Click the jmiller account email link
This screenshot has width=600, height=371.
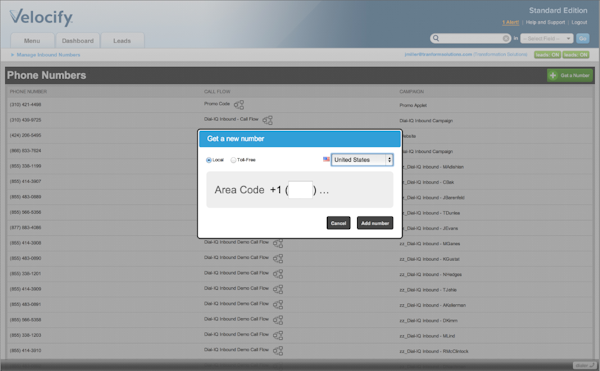[x=438, y=55]
